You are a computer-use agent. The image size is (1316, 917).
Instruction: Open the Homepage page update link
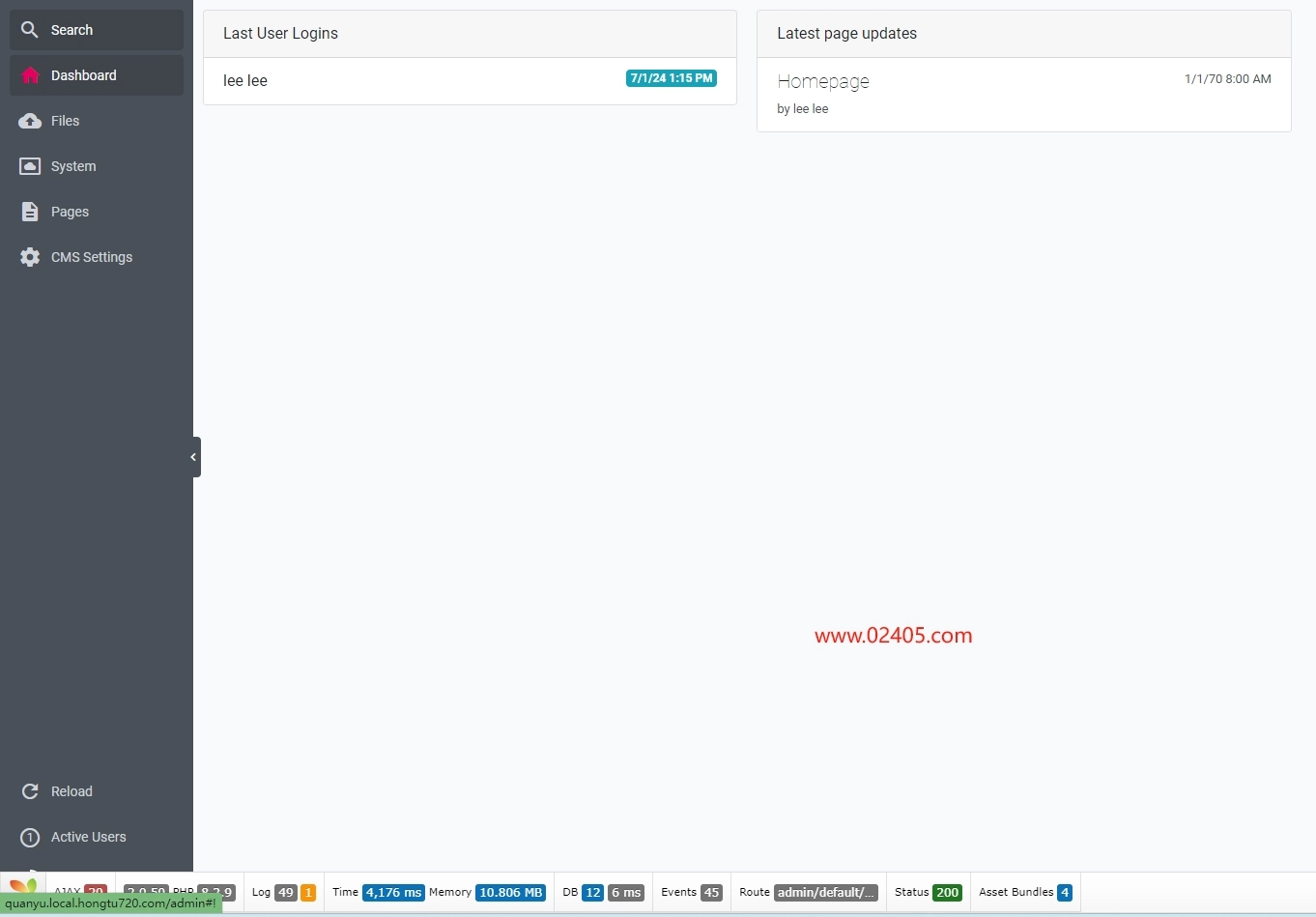823,82
